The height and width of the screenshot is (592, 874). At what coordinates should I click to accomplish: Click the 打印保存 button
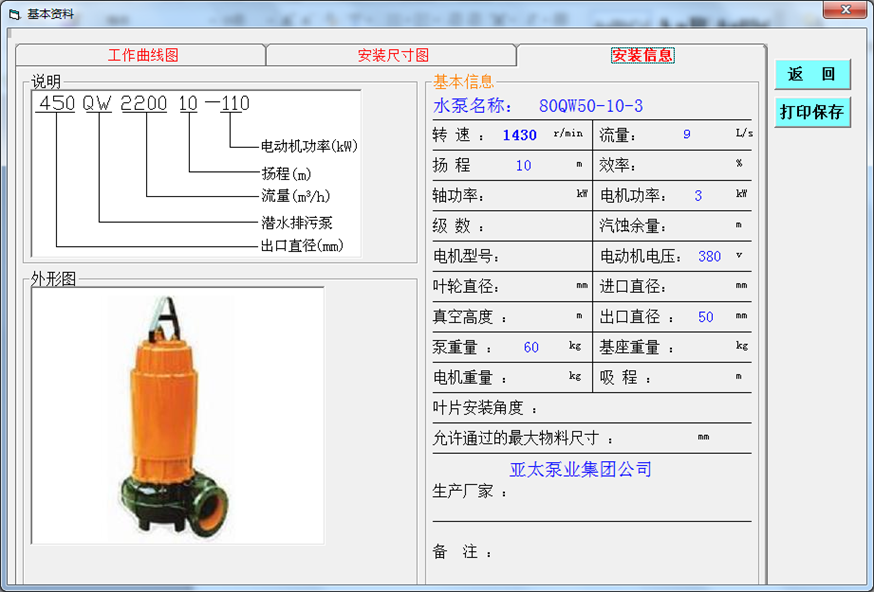coord(812,112)
